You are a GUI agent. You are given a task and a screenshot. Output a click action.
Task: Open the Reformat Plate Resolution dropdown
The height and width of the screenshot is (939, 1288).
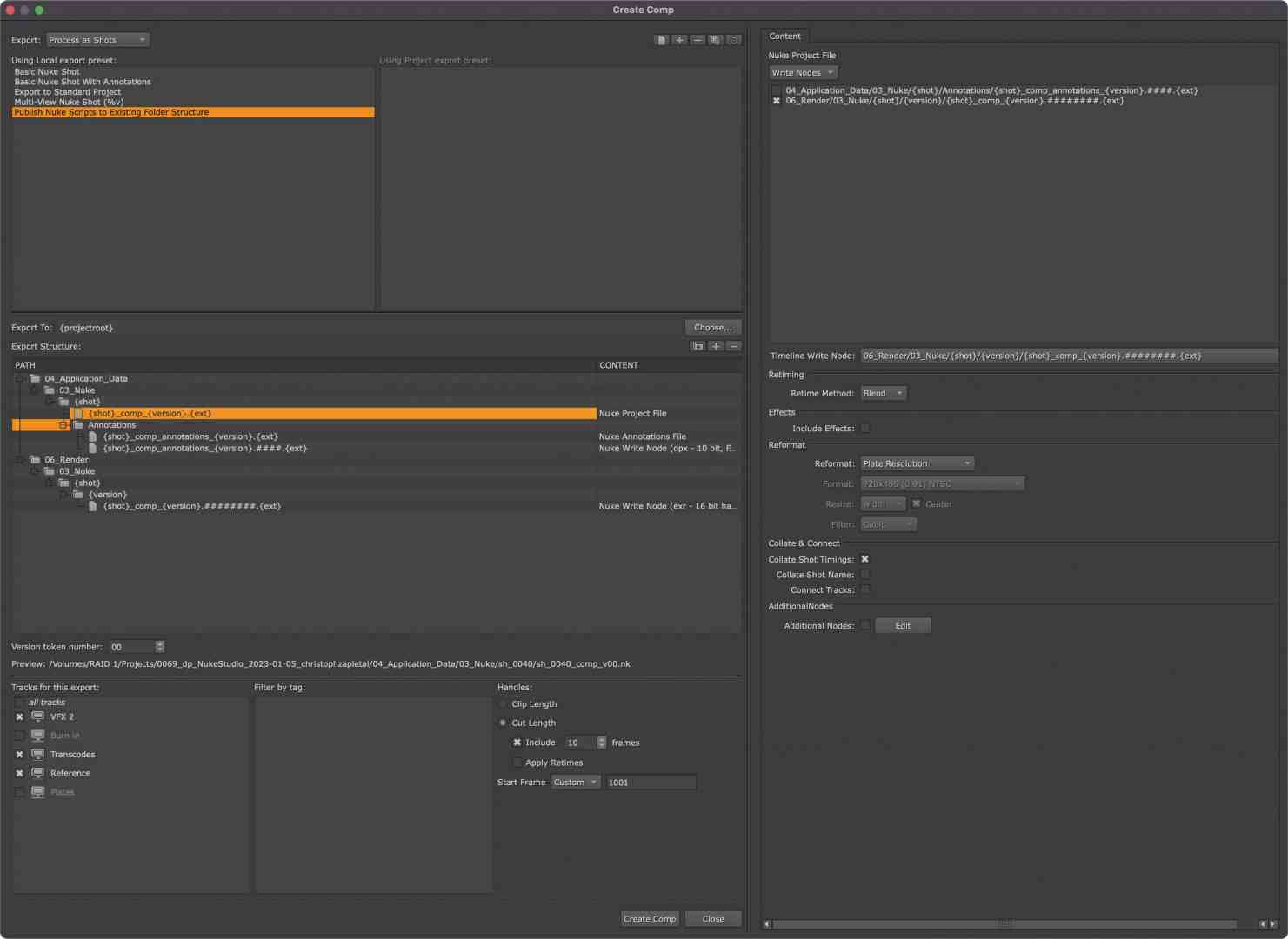point(918,464)
